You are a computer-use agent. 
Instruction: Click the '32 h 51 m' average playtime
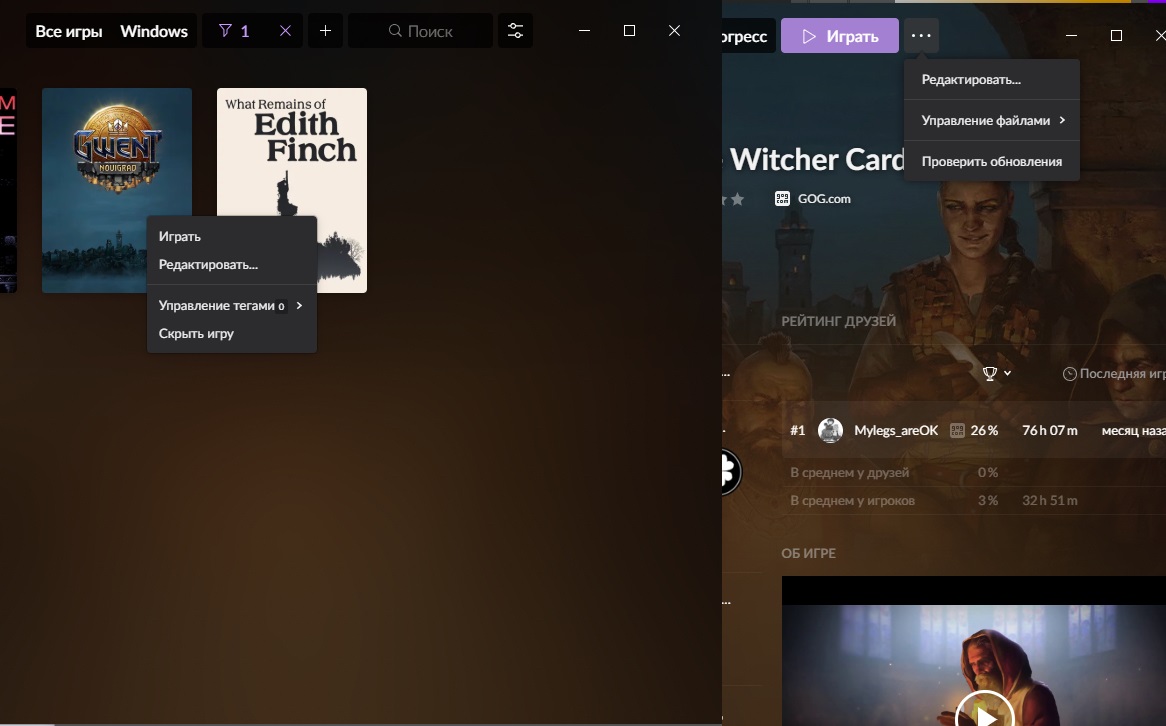coord(1049,501)
